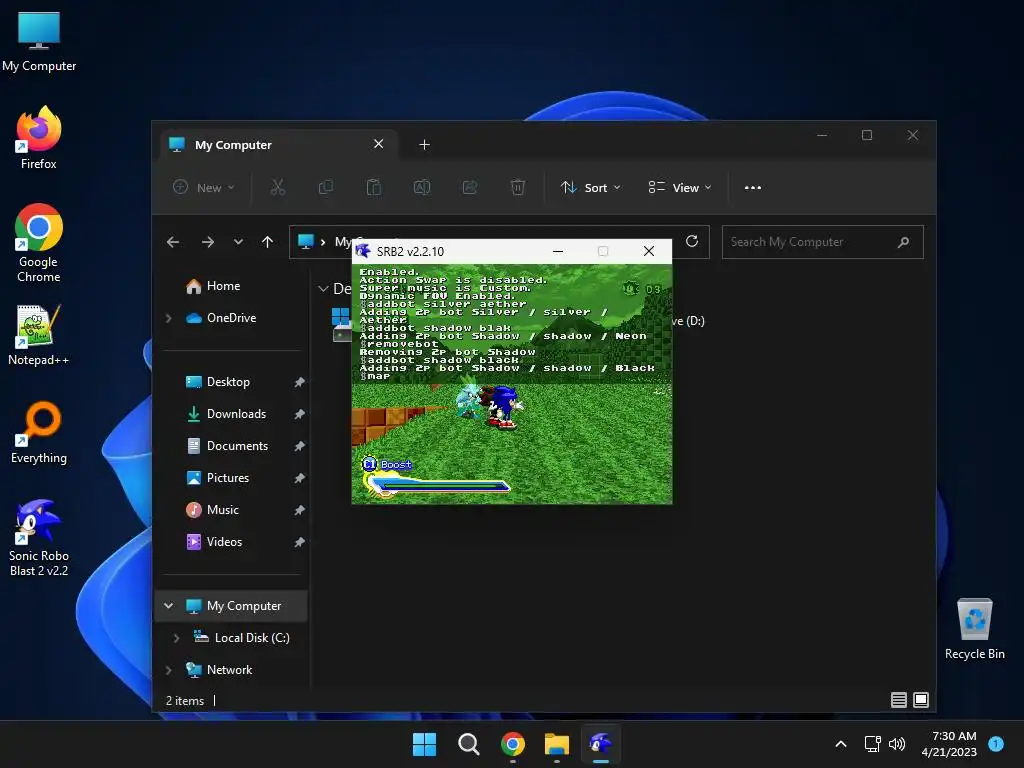This screenshot has width=1024, height=768.
Task: Open Google Chrome desktop shortcut
Action: [39, 242]
